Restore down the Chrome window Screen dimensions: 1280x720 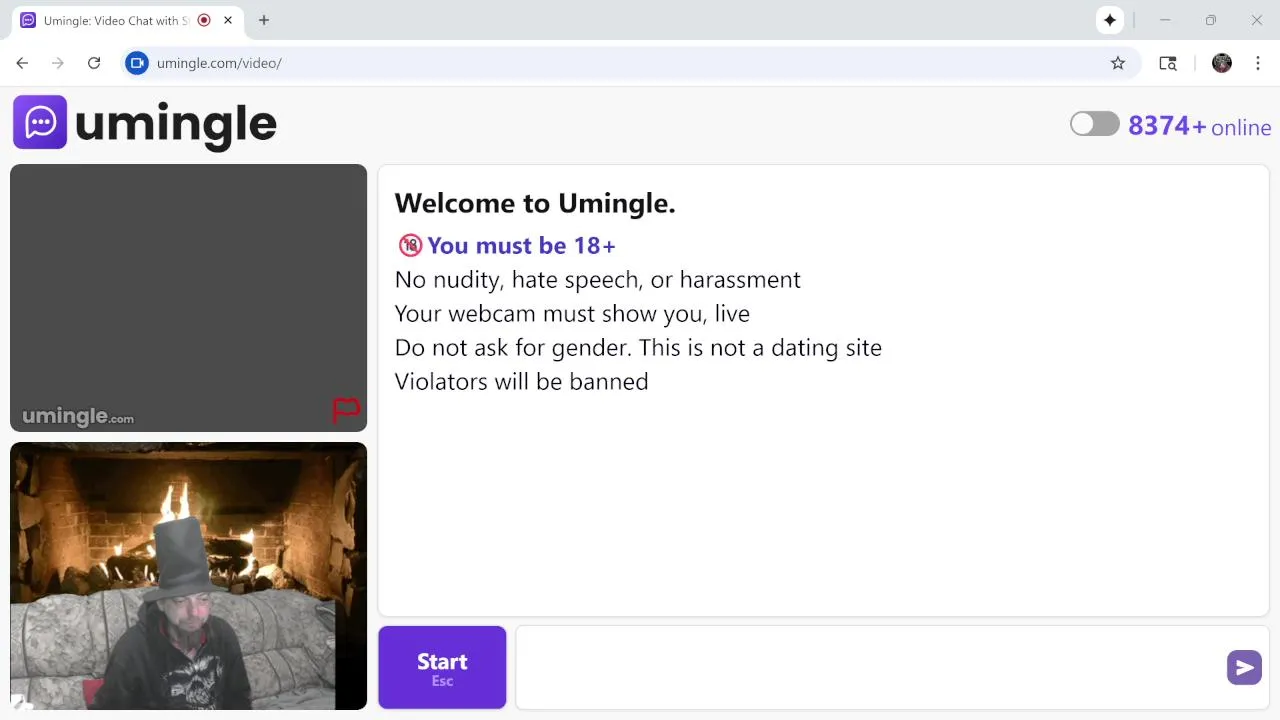[x=1211, y=20]
